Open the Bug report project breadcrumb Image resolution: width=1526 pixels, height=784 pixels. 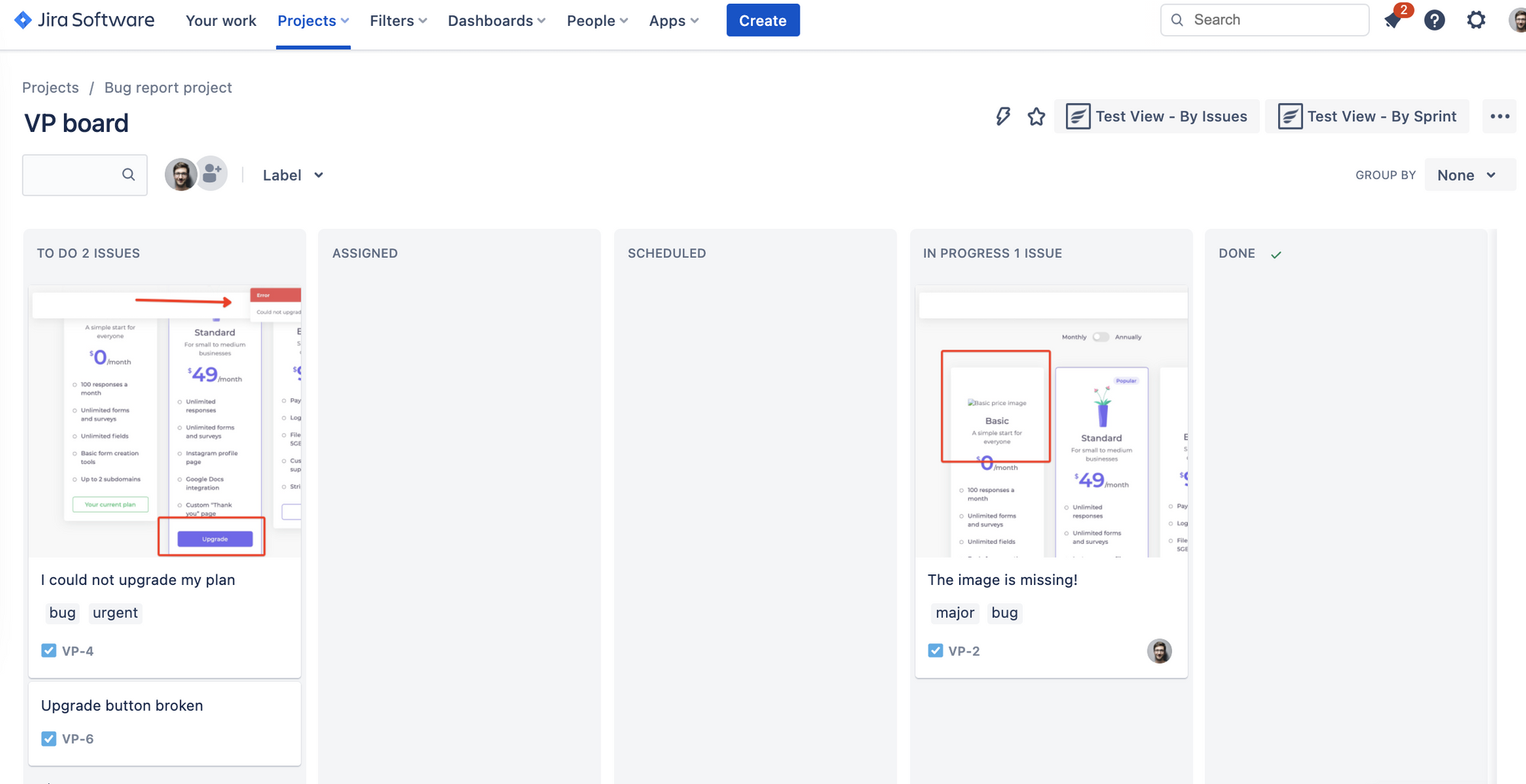pos(168,88)
